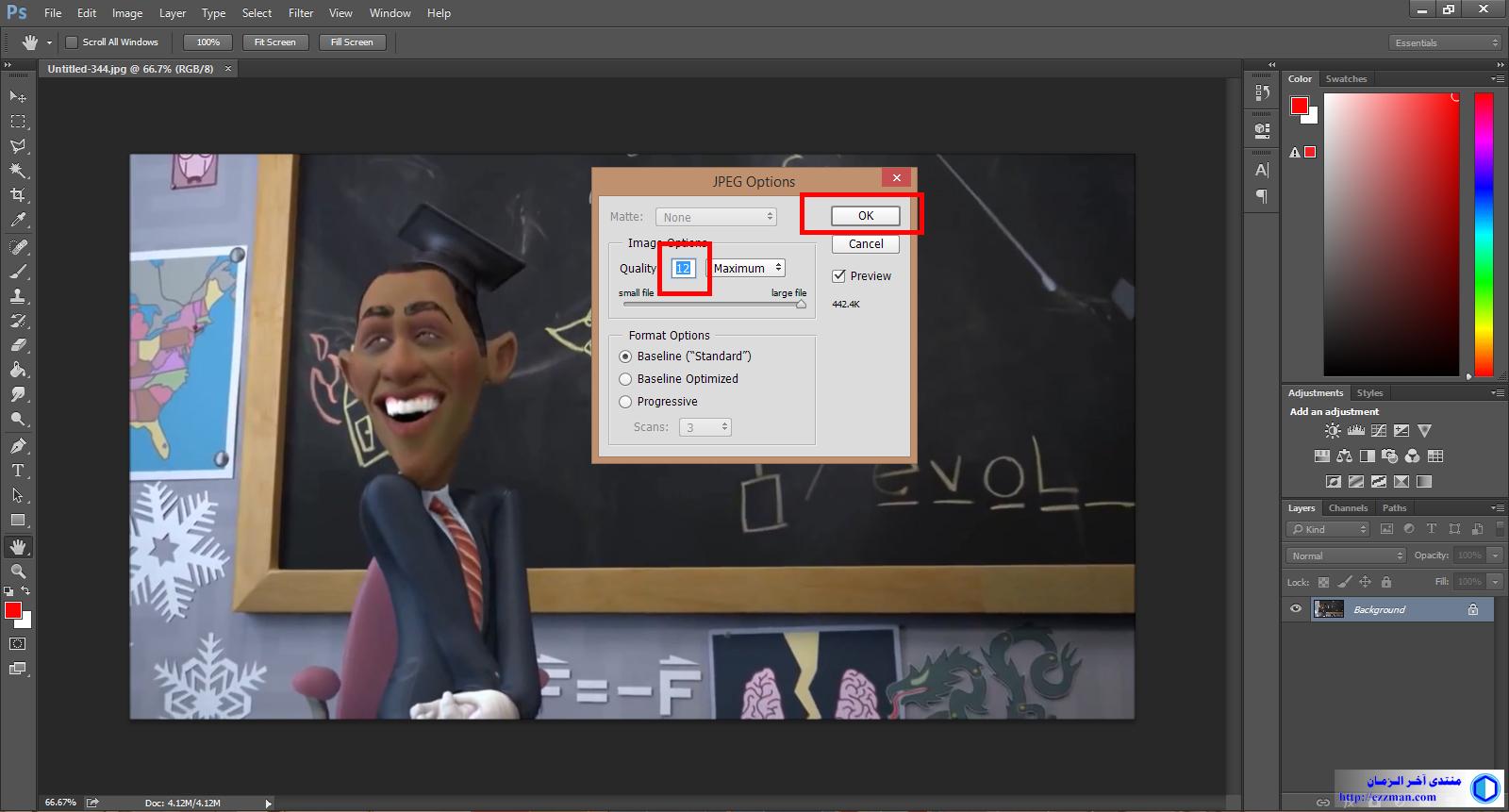Open the Filter menu
Image resolution: width=1509 pixels, height=812 pixels.
coord(301,13)
